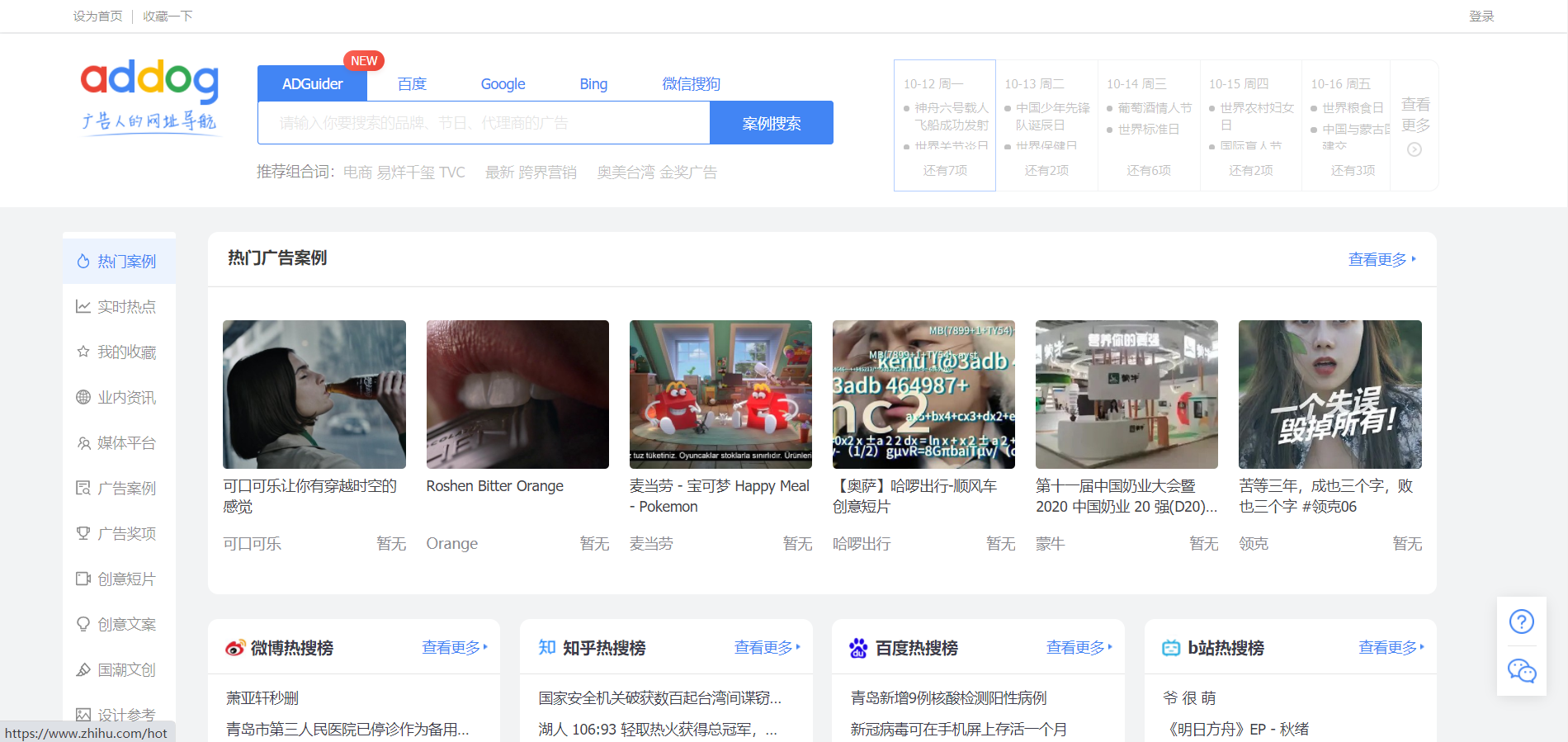Expand 热门广告案例 via 查看更多
The height and width of the screenshot is (742, 1568).
(x=1381, y=260)
